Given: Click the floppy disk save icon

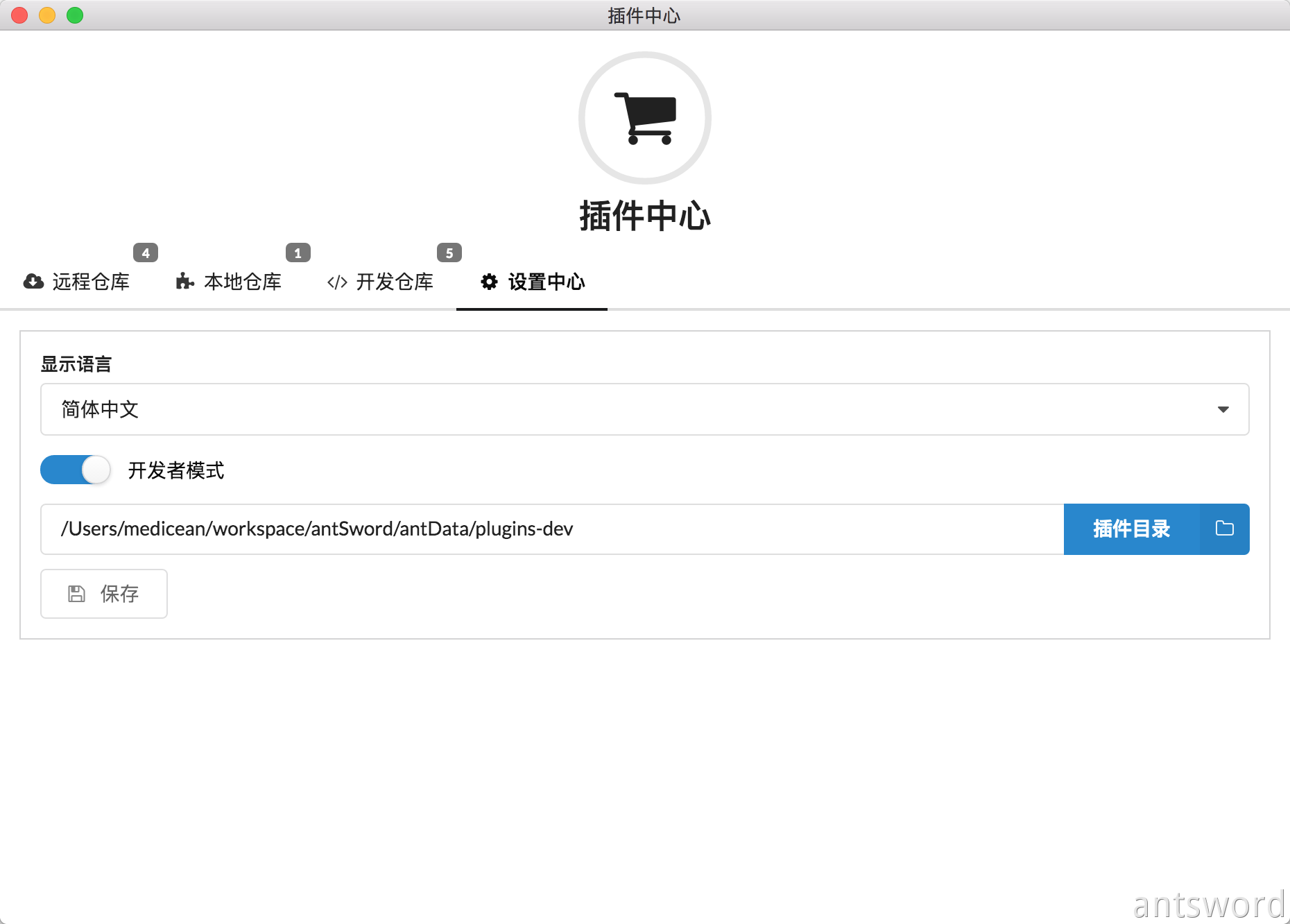Looking at the screenshot, I should click(x=76, y=594).
